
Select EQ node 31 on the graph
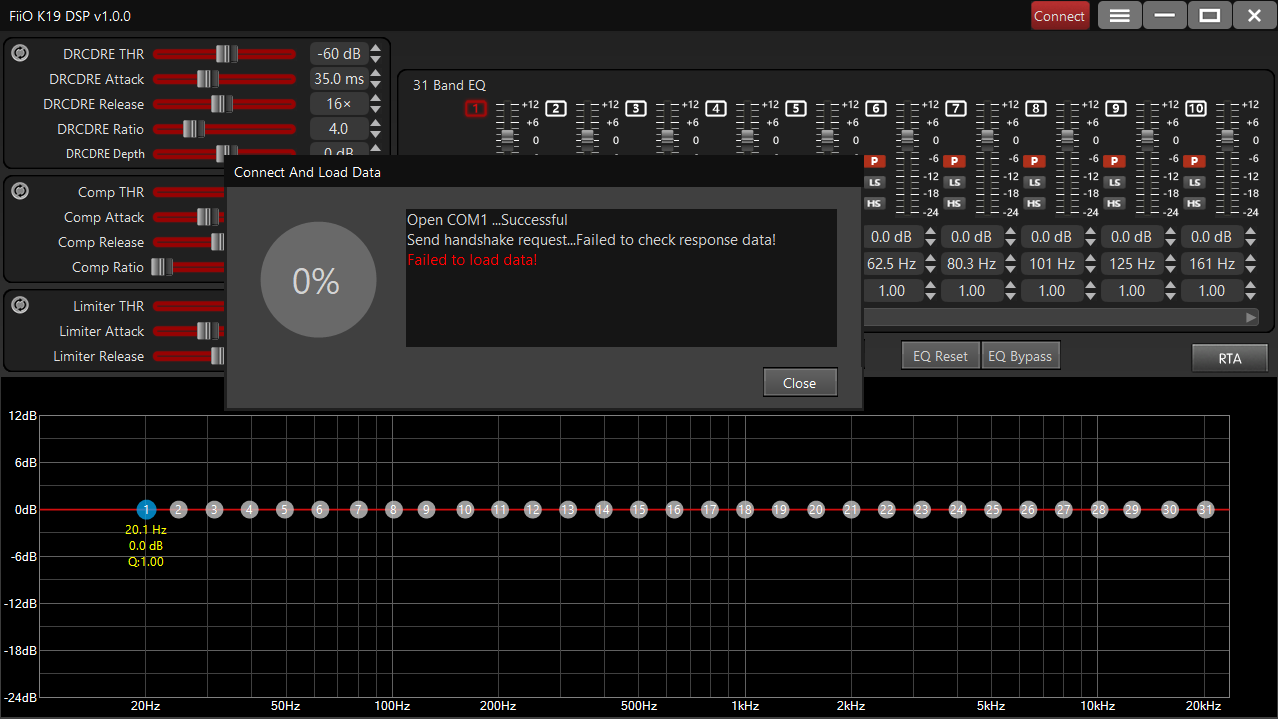click(x=1205, y=510)
